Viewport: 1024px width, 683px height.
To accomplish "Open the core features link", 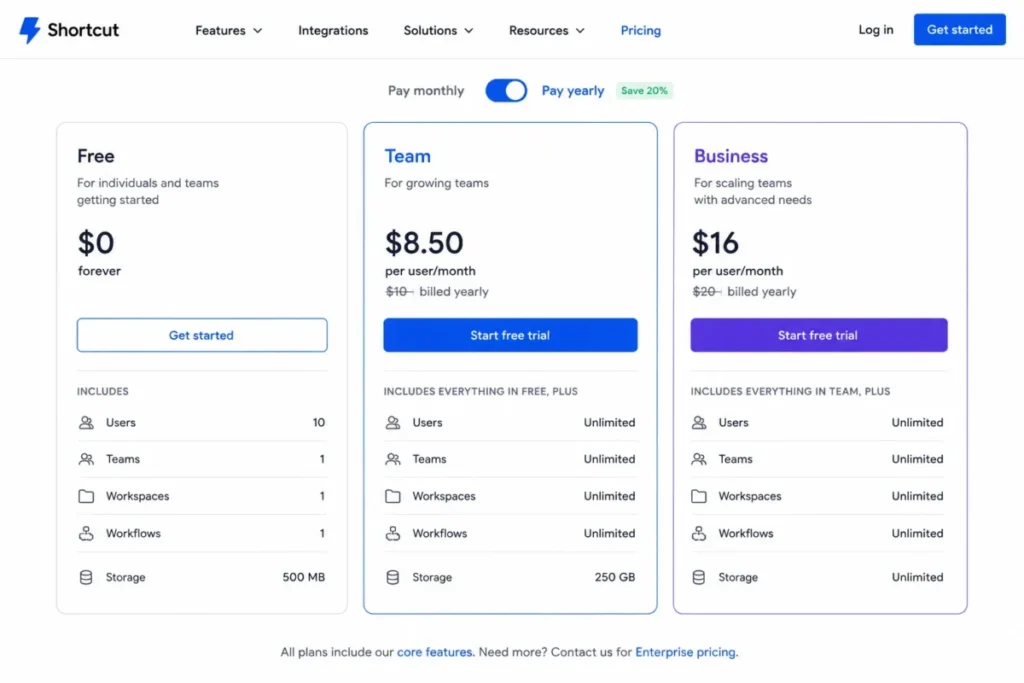I will pyautogui.click(x=434, y=652).
